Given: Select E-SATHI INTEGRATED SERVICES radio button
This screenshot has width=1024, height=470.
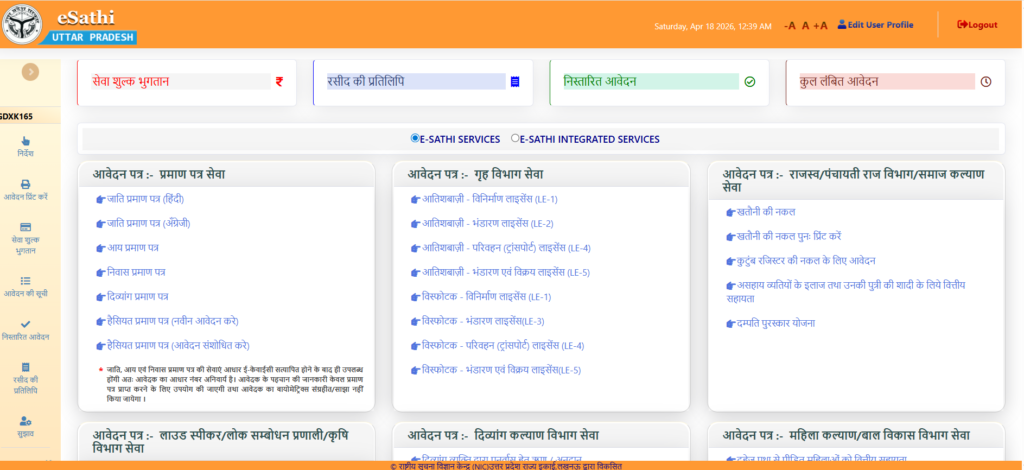Looking at the screenshot, I should 515,139.
